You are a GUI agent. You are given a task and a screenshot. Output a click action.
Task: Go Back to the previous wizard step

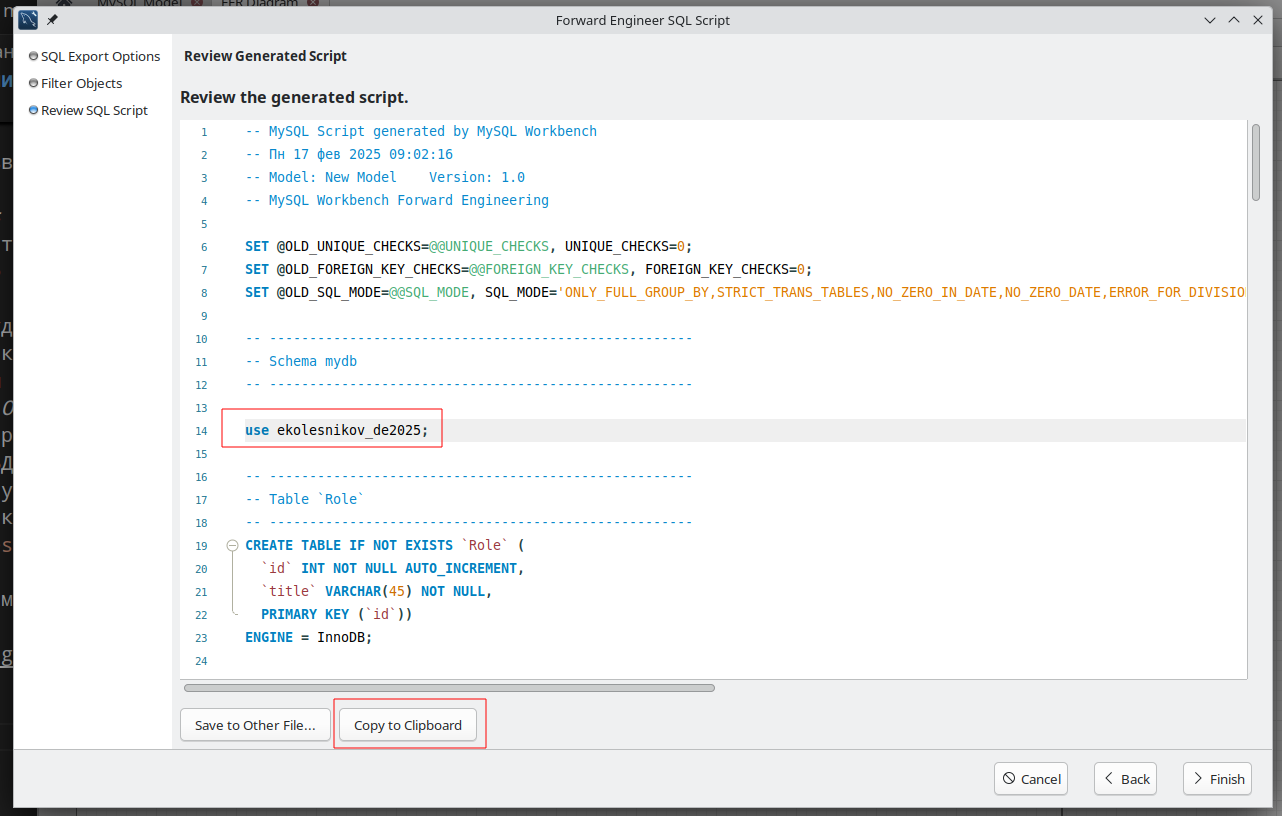pos(1125,779)
